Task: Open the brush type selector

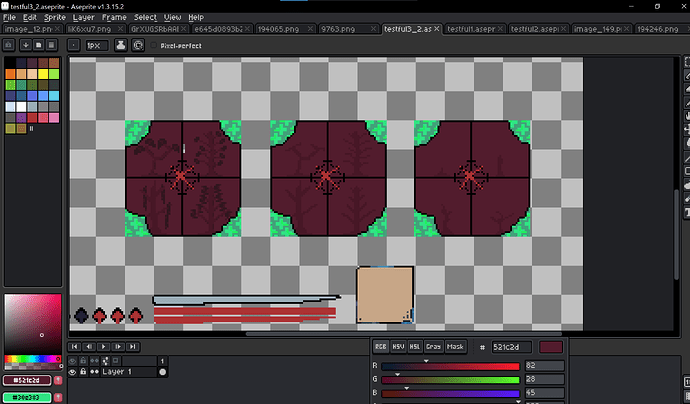Action: [76, 45]
